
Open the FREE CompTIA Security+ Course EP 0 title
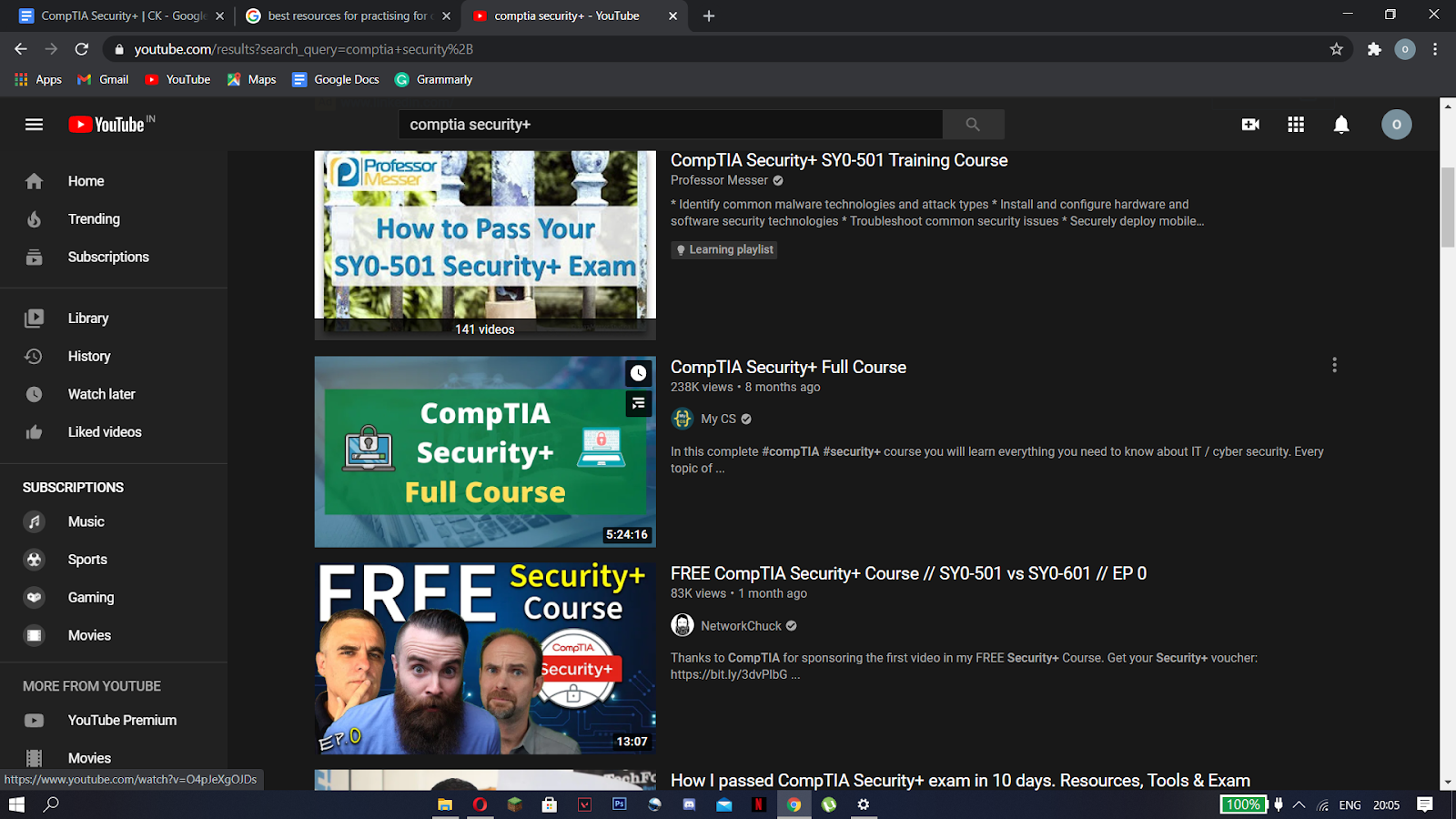(908, 573)
